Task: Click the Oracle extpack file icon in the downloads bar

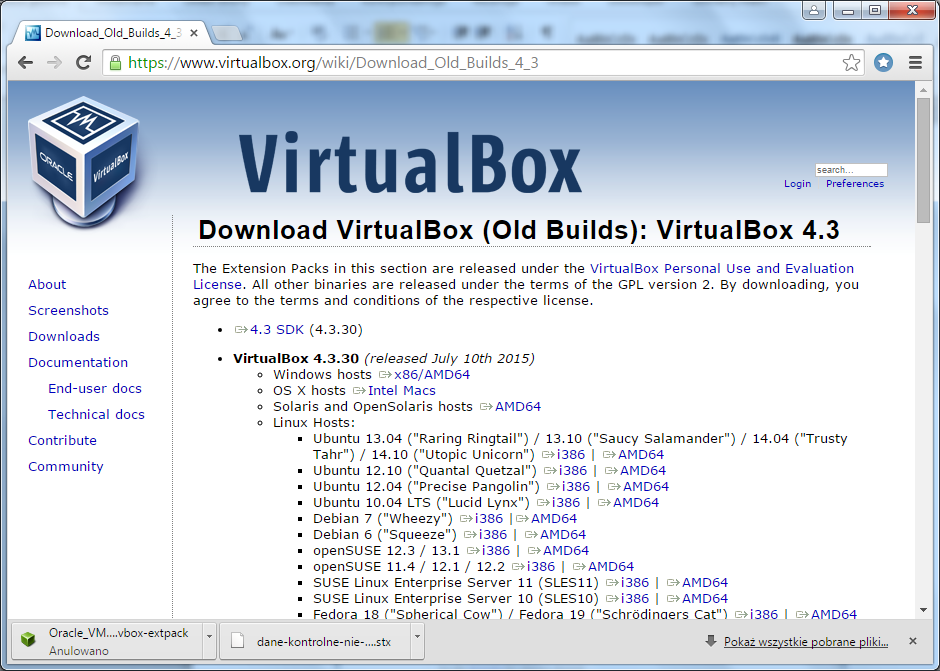Action: coord(28,640)
